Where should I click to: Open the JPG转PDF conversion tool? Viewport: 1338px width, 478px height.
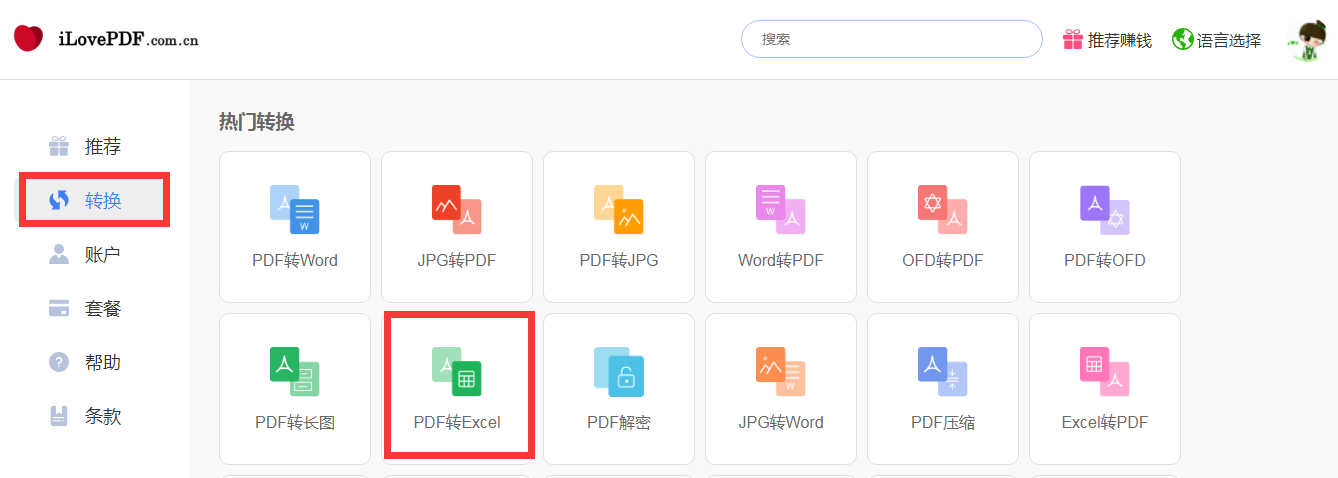[457, 226]
